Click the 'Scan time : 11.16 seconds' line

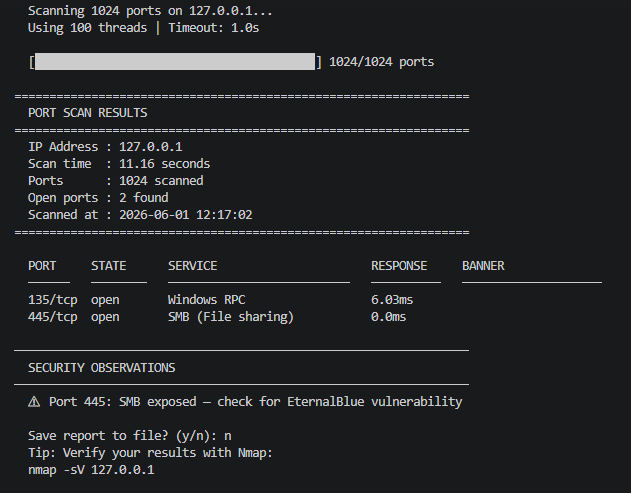[x=119, y=164]
